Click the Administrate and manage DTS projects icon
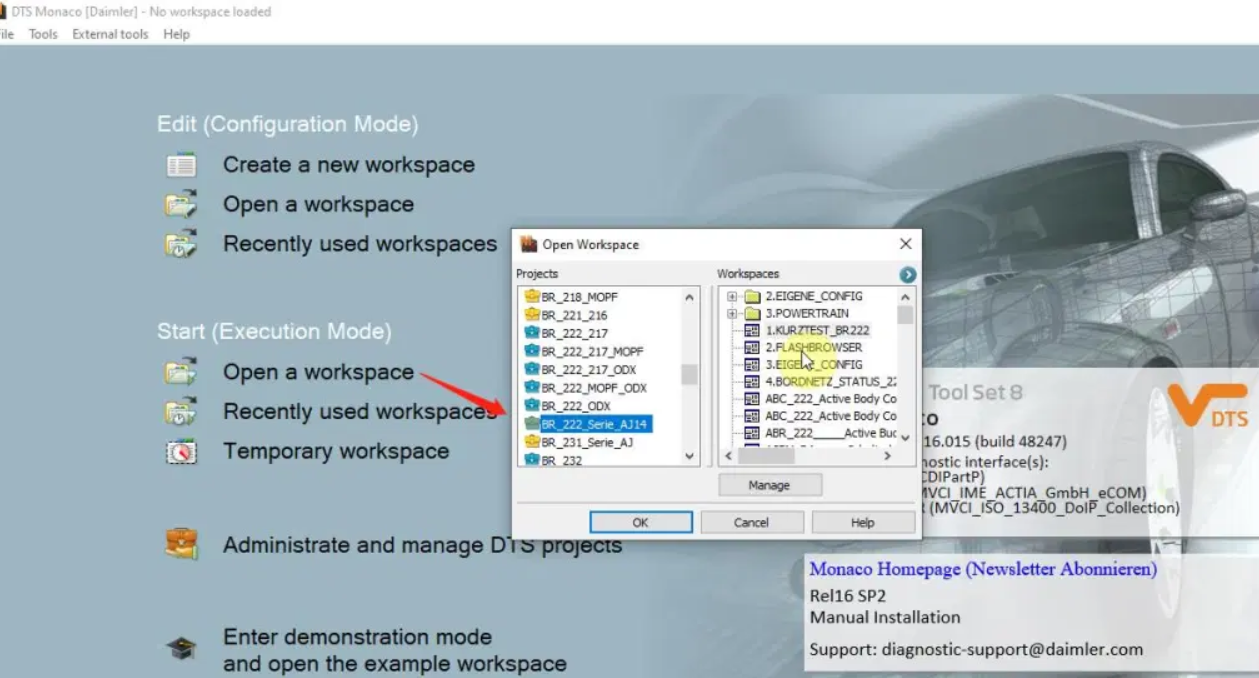The height and width of the screenshot is (678, 1259). (x=181, y=545)
